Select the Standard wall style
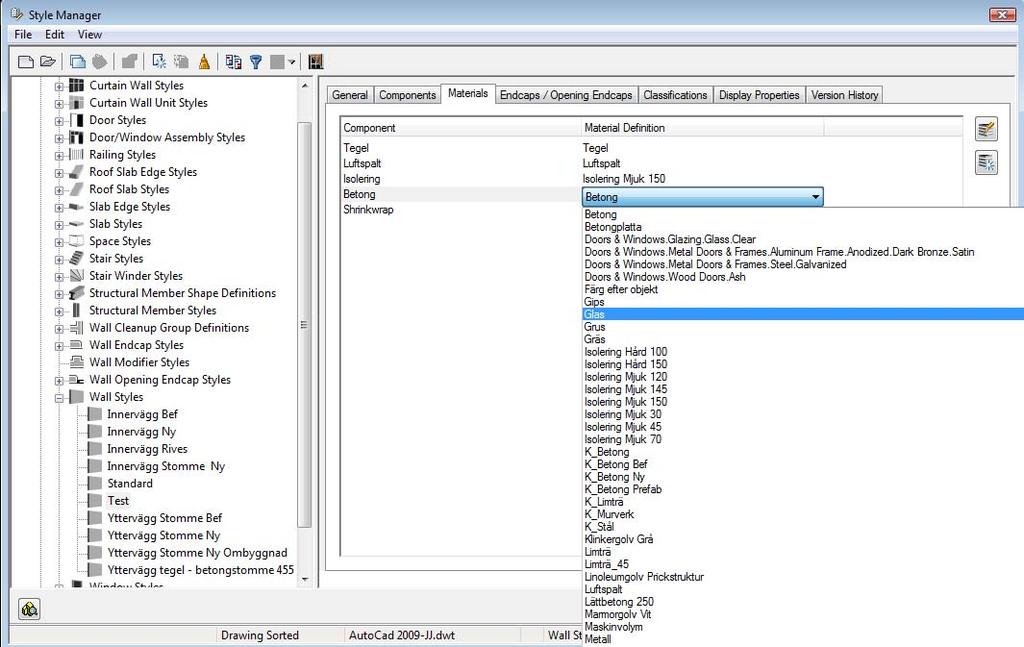Image resolution: width=1024 pixels, height=647 pixels. [130, 484]
